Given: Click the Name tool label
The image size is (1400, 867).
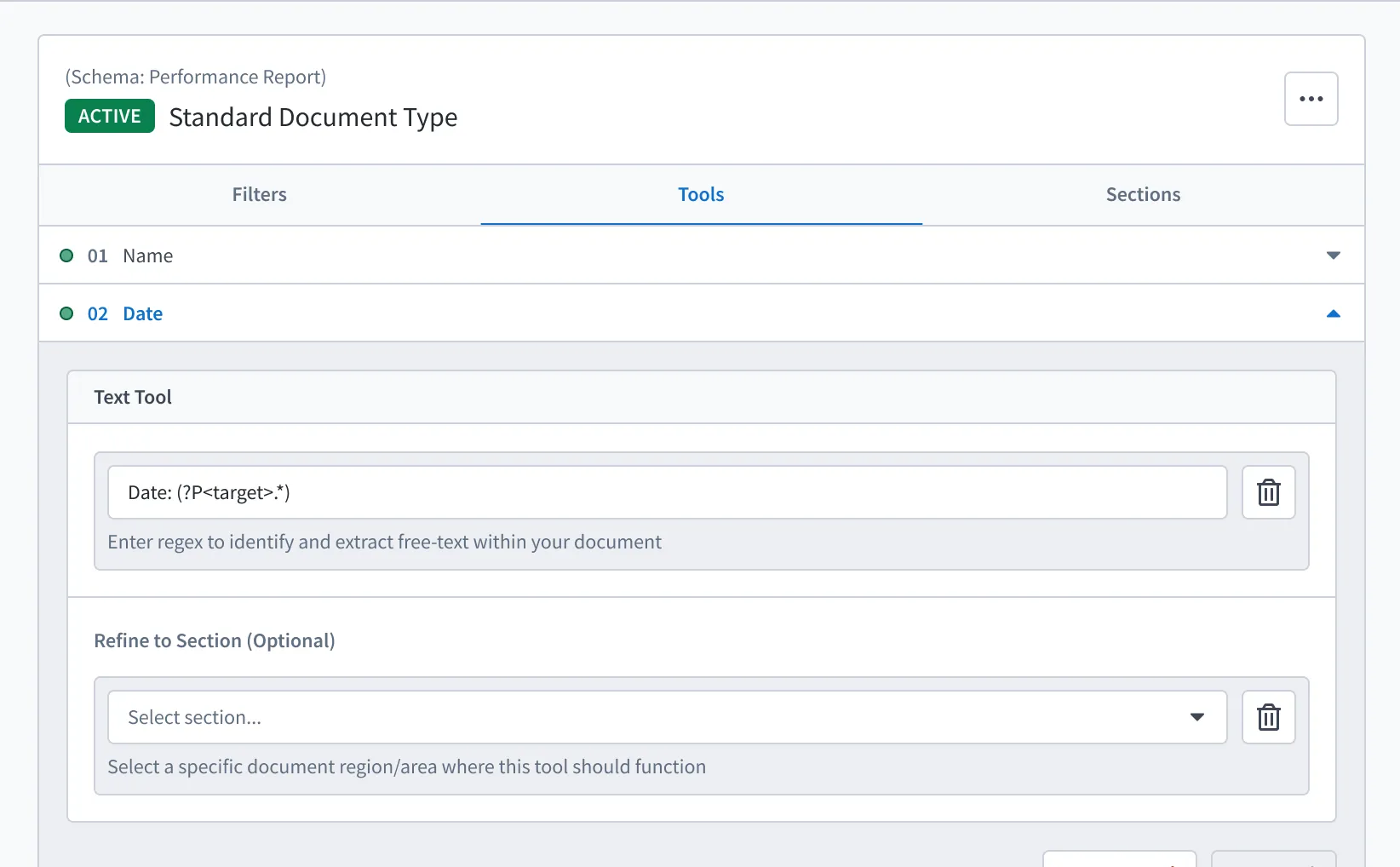Looking at the screenshot, I should [148, 256].
